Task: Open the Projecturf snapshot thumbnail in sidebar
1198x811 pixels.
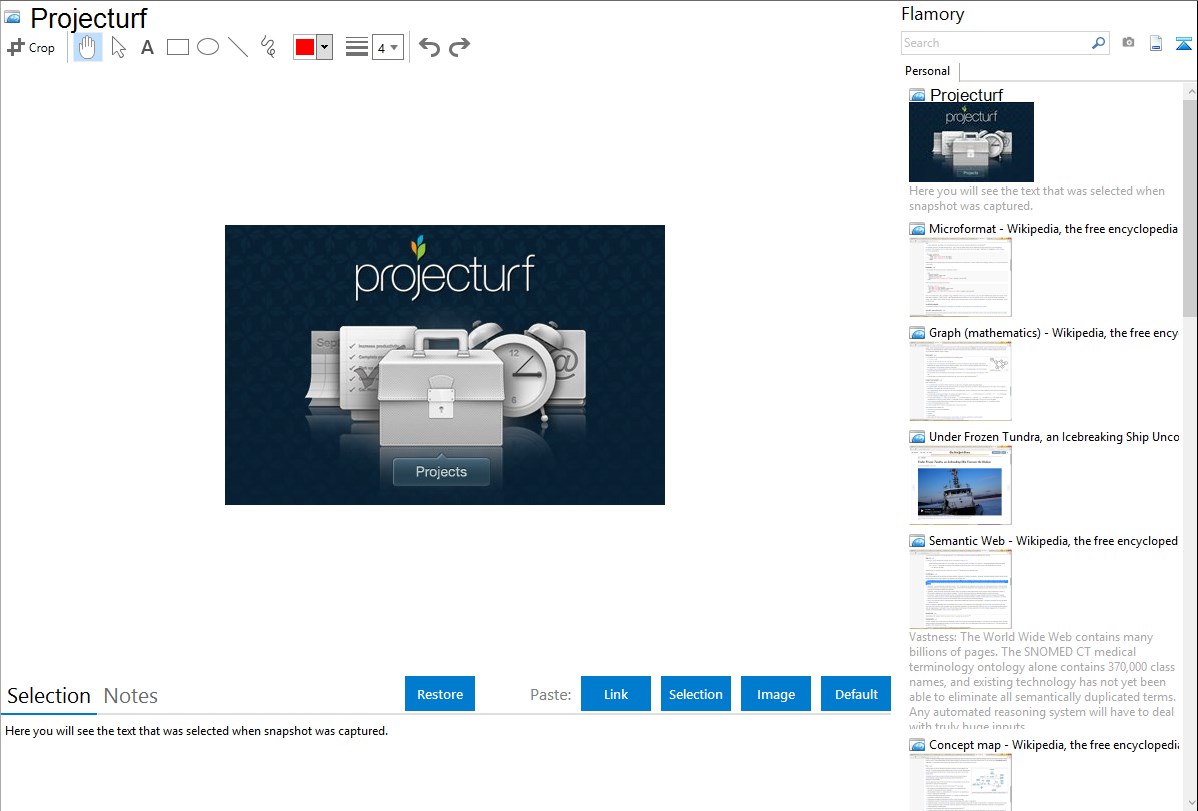Action: (971, 142)
